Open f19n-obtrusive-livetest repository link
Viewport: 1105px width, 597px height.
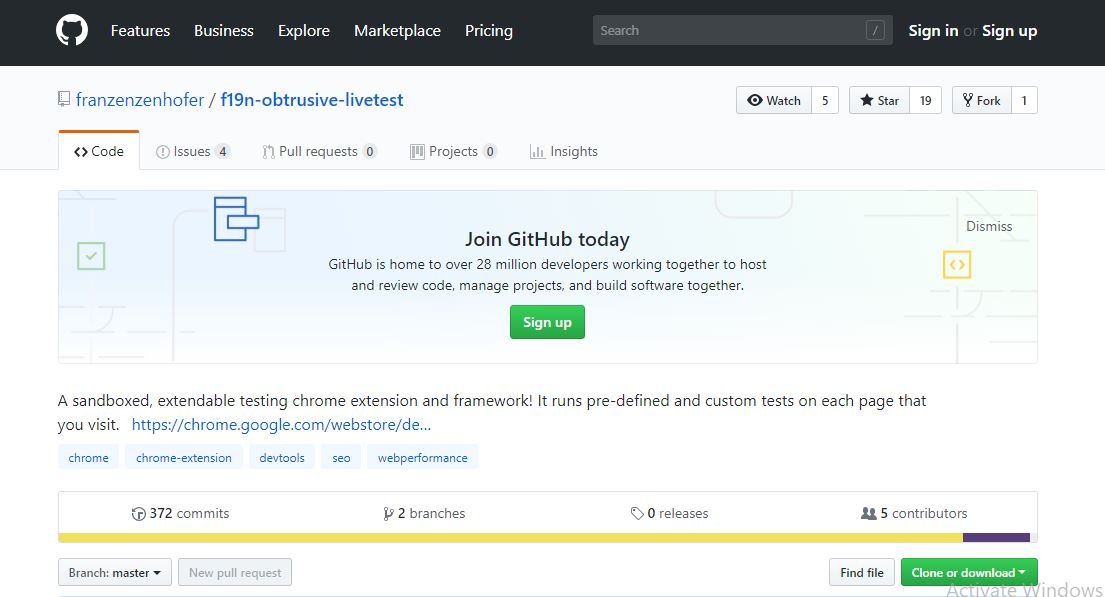(x=312, y=100)
